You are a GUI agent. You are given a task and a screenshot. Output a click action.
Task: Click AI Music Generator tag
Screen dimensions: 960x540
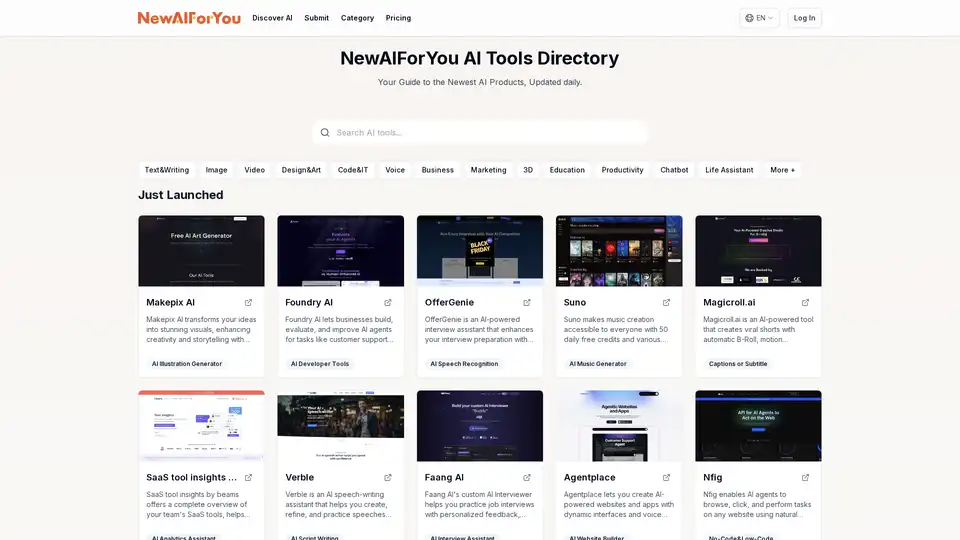(598, 364)
